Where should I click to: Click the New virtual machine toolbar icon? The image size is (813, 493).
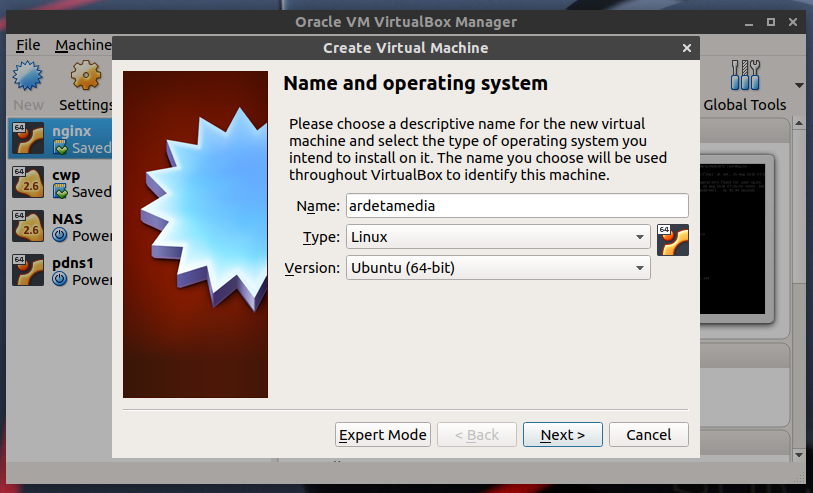click(29, 76)
